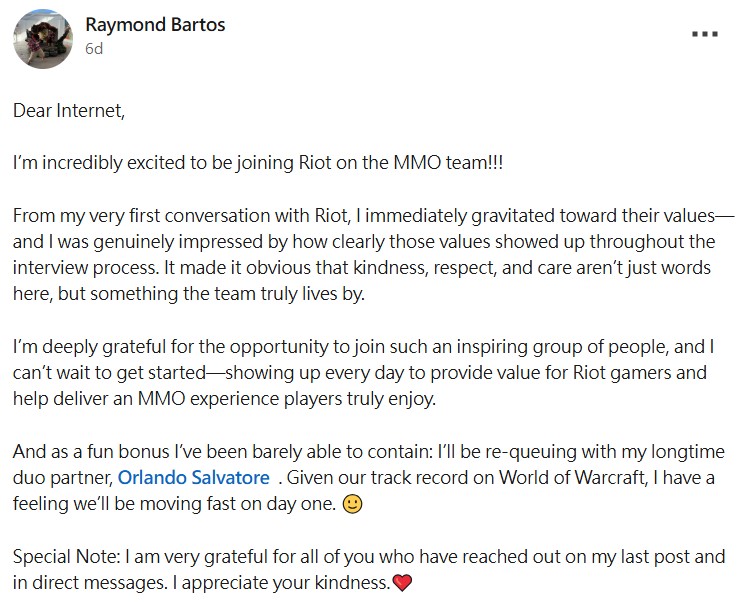Click the "Special Note:" label text
Image resolution: width=752 pixels, height=602 pixels.
point(66,556)
